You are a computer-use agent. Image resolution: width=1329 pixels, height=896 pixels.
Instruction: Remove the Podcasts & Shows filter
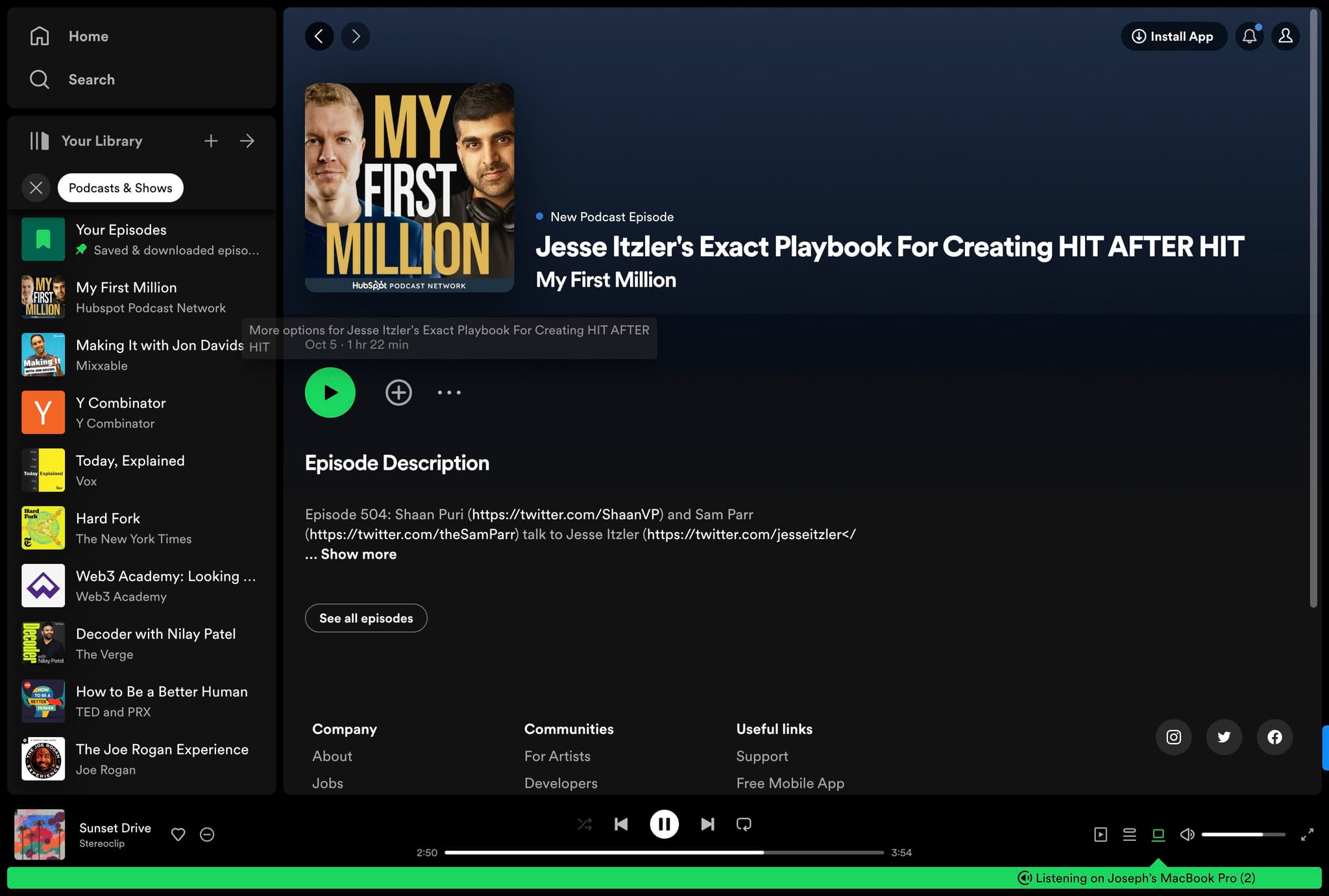36,188
